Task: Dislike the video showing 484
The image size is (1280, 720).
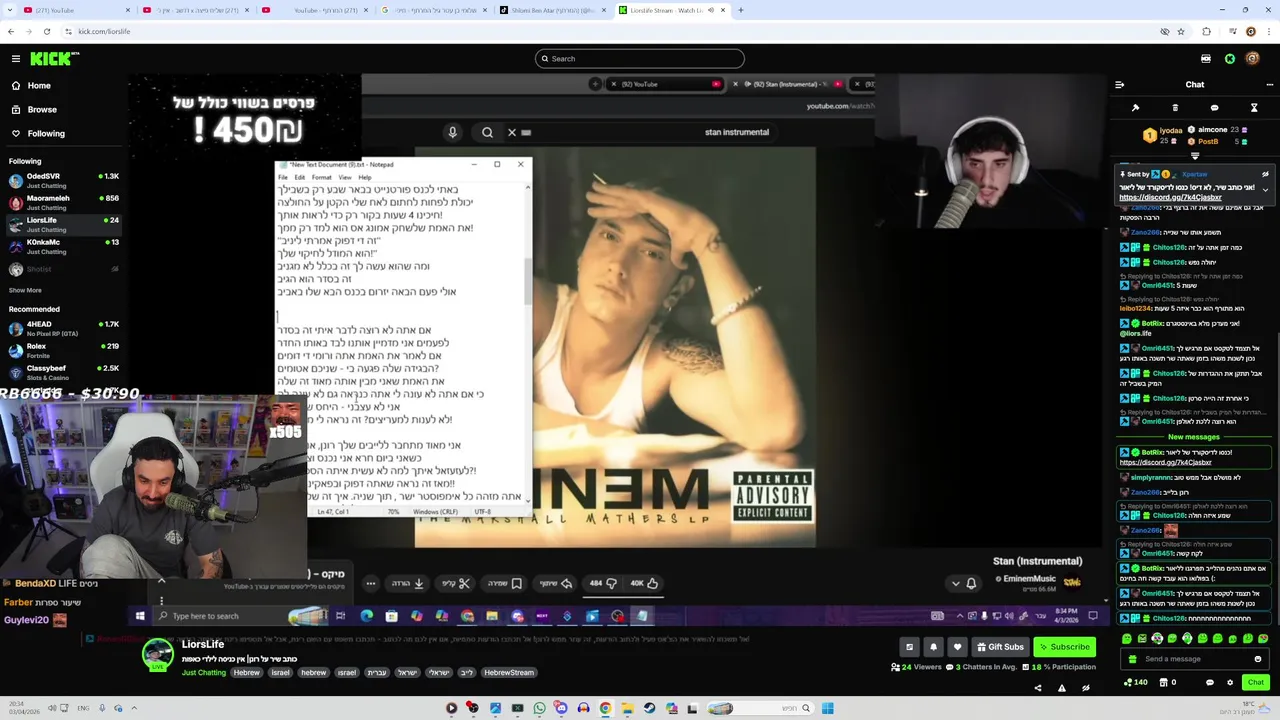Action: coord(603,583)
